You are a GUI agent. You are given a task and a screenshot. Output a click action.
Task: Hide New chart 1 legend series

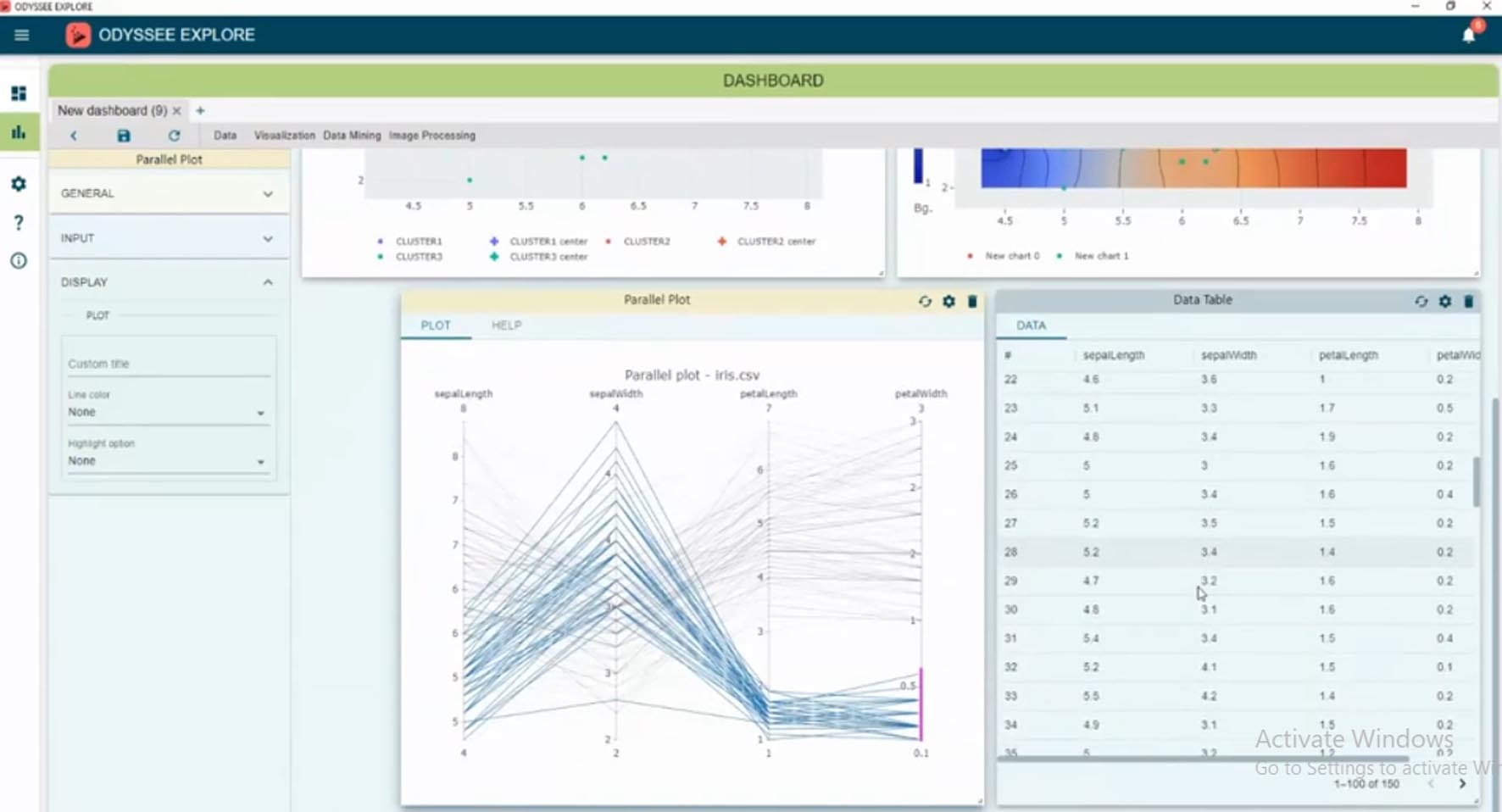pos(1100,256)
